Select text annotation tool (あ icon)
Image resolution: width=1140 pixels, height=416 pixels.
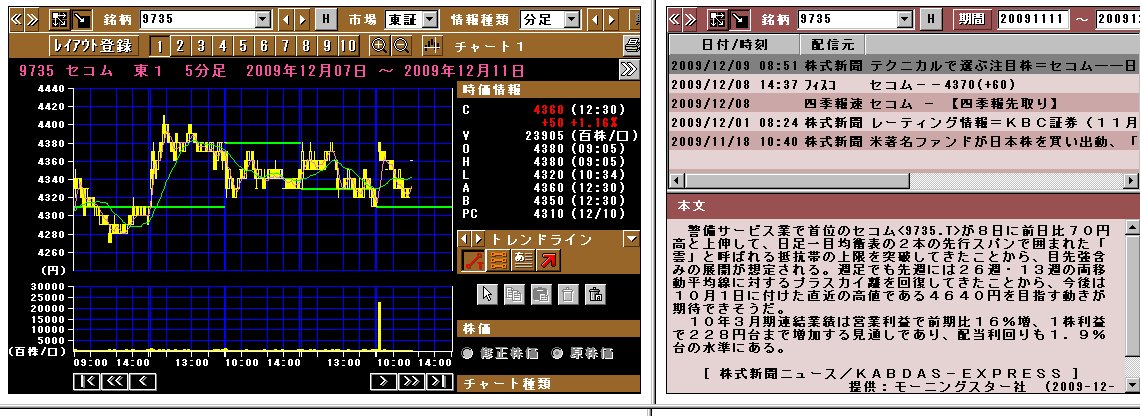click(x=523, y=260)
